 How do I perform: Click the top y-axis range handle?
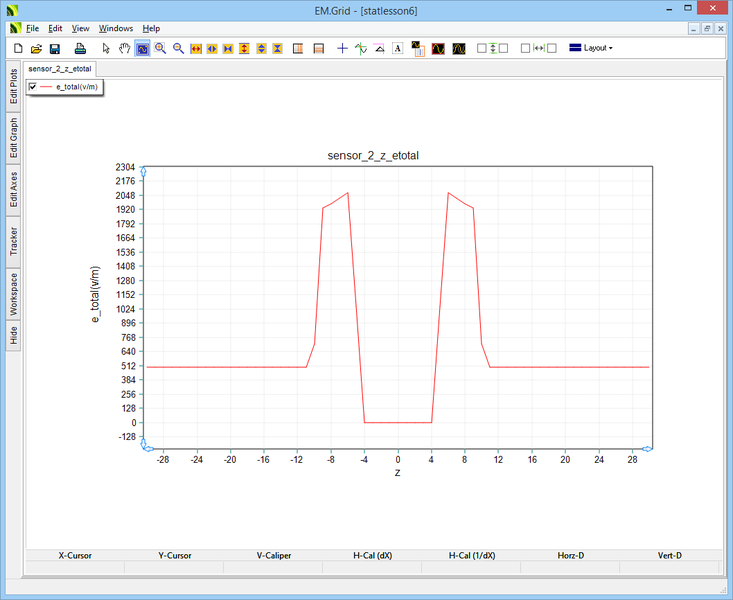coord(144,172)
